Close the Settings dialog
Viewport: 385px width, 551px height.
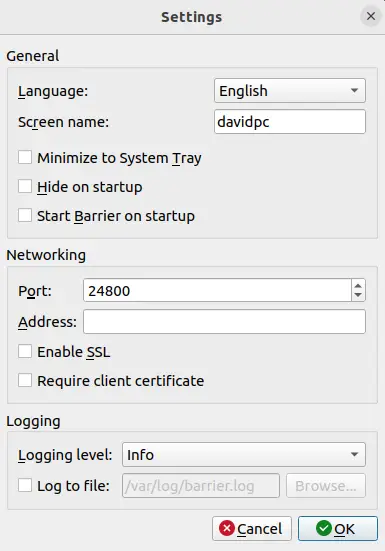pyautogui.click(x=371, y=16)
